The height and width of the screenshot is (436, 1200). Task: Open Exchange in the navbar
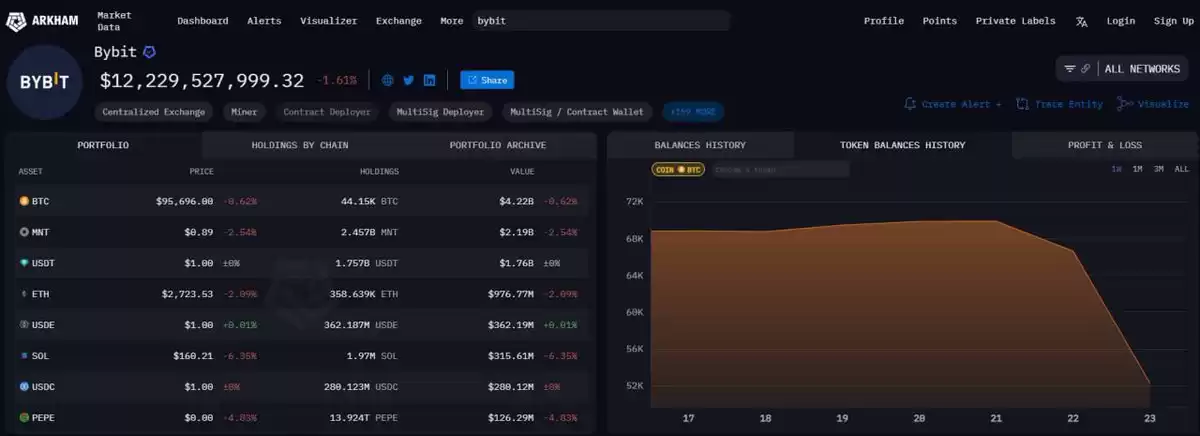click(399, 21)
